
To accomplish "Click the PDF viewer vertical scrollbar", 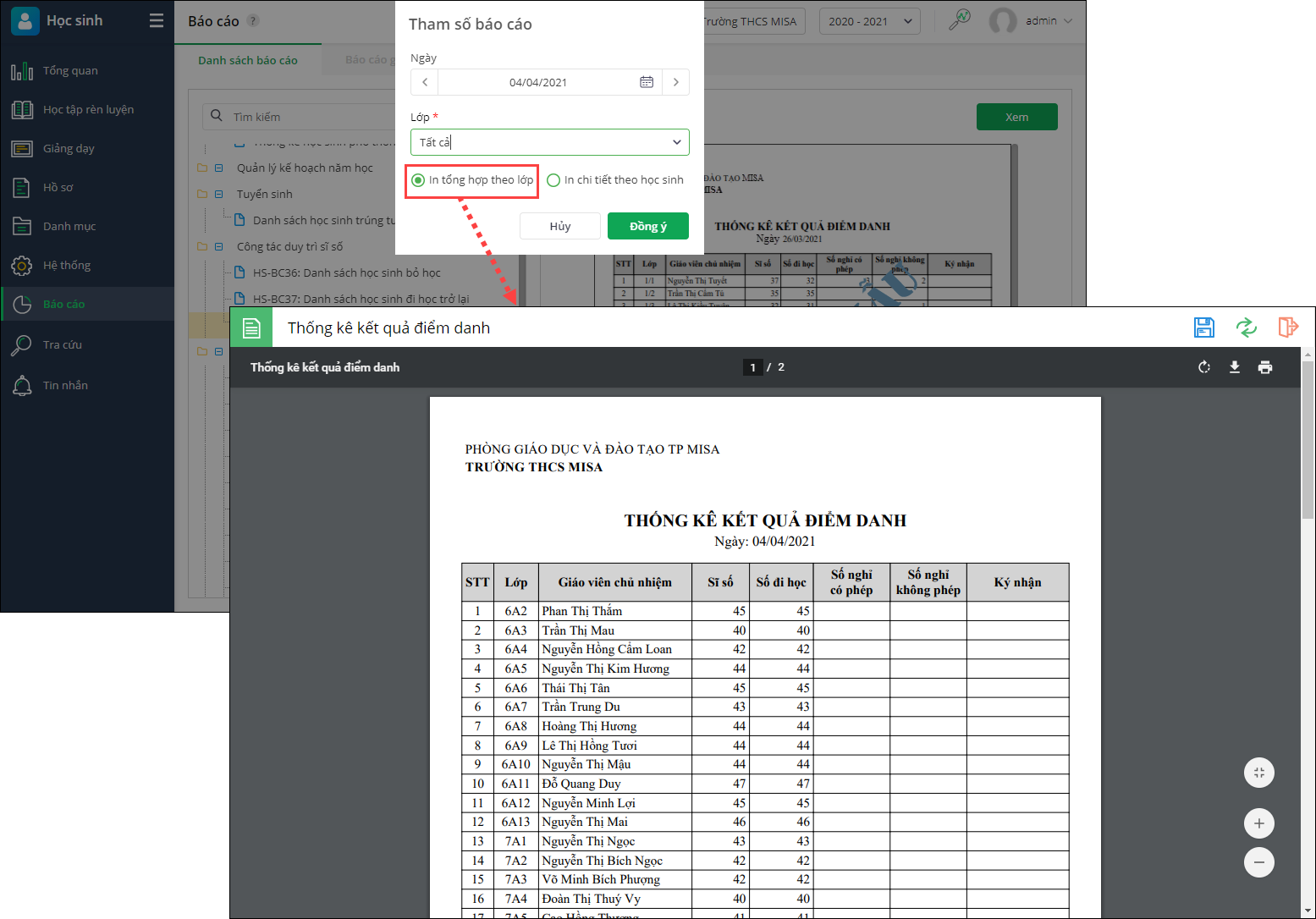I will [x=1308, y=440].
